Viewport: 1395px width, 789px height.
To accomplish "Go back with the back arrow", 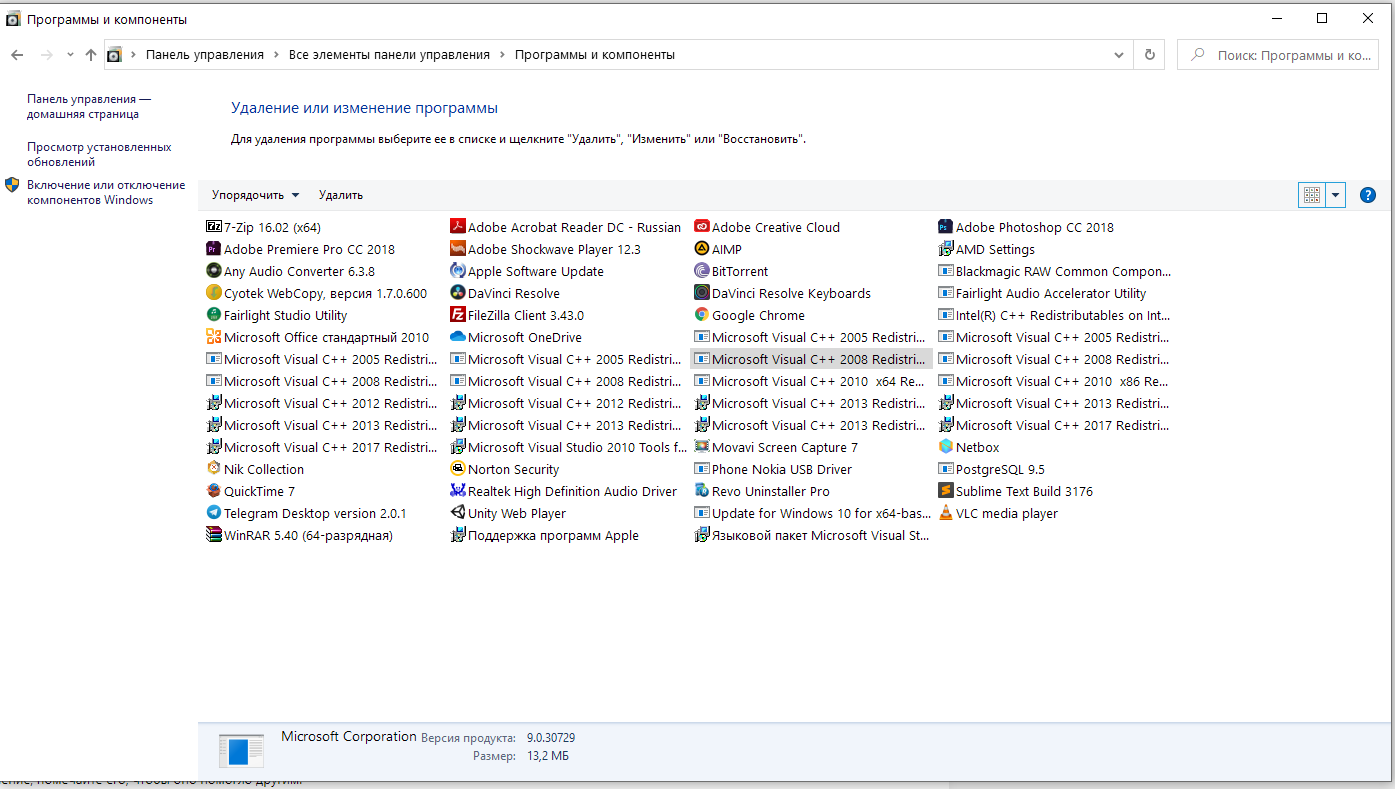I will tap(17, 55).
